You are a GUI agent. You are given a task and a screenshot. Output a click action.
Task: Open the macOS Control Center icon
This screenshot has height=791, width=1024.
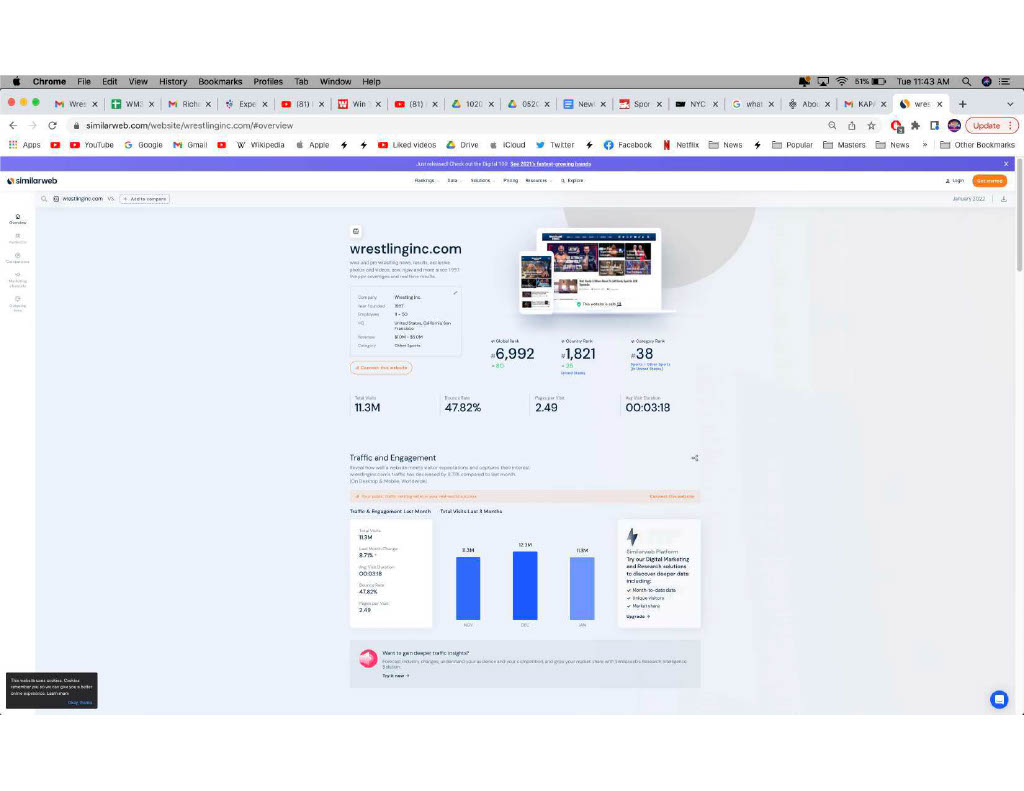click(1004, 82)
